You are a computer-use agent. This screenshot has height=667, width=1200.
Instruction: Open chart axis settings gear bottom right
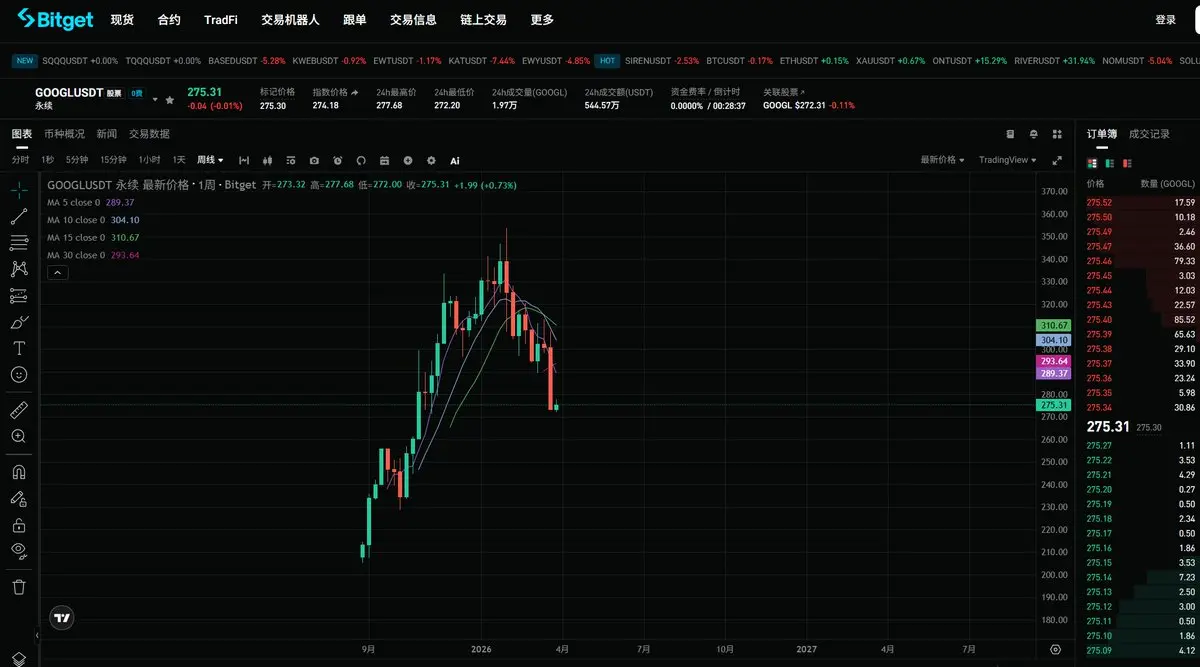pyautogui.click(x=1055, y=649)
